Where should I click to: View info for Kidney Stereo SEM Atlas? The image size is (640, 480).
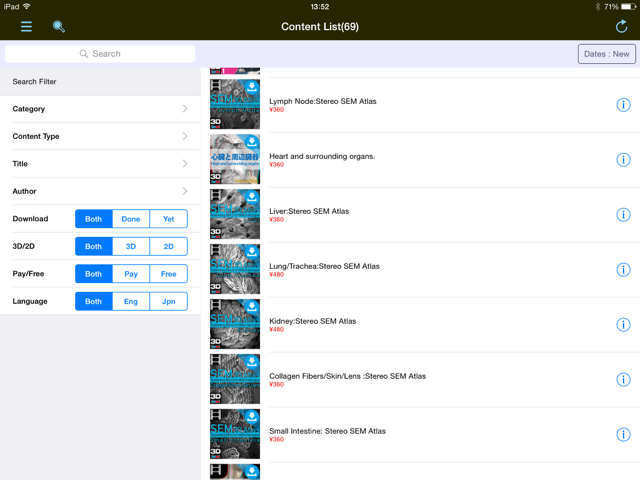623,325
